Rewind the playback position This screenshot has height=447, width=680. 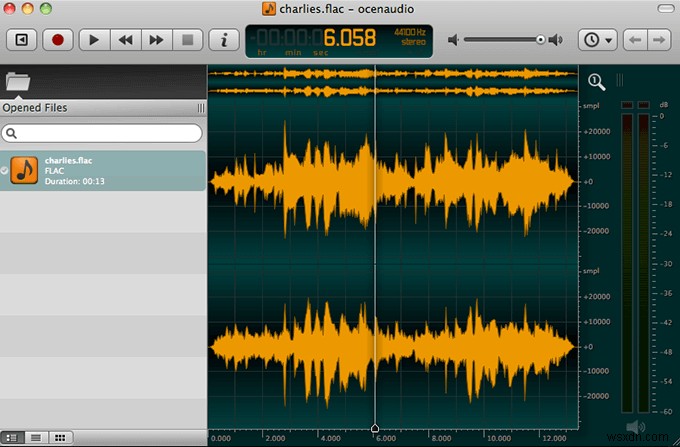click(126, 40)
